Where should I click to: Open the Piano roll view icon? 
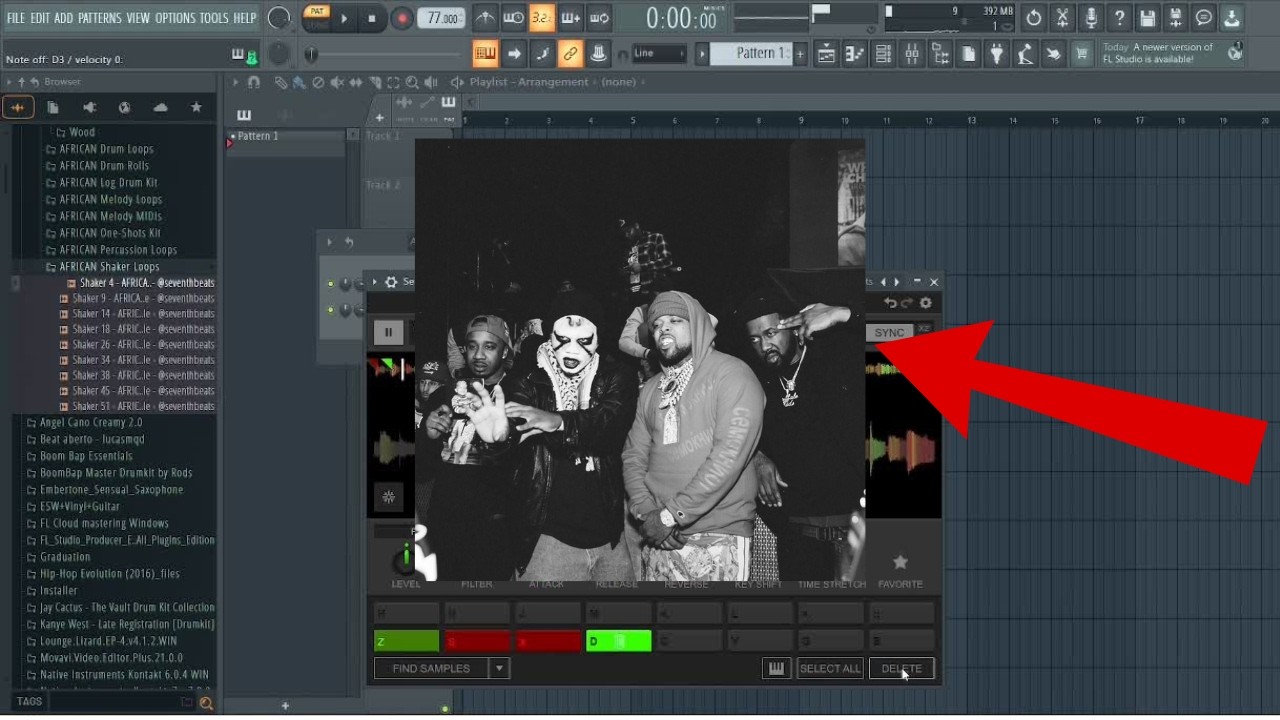(x=855, y=54)
